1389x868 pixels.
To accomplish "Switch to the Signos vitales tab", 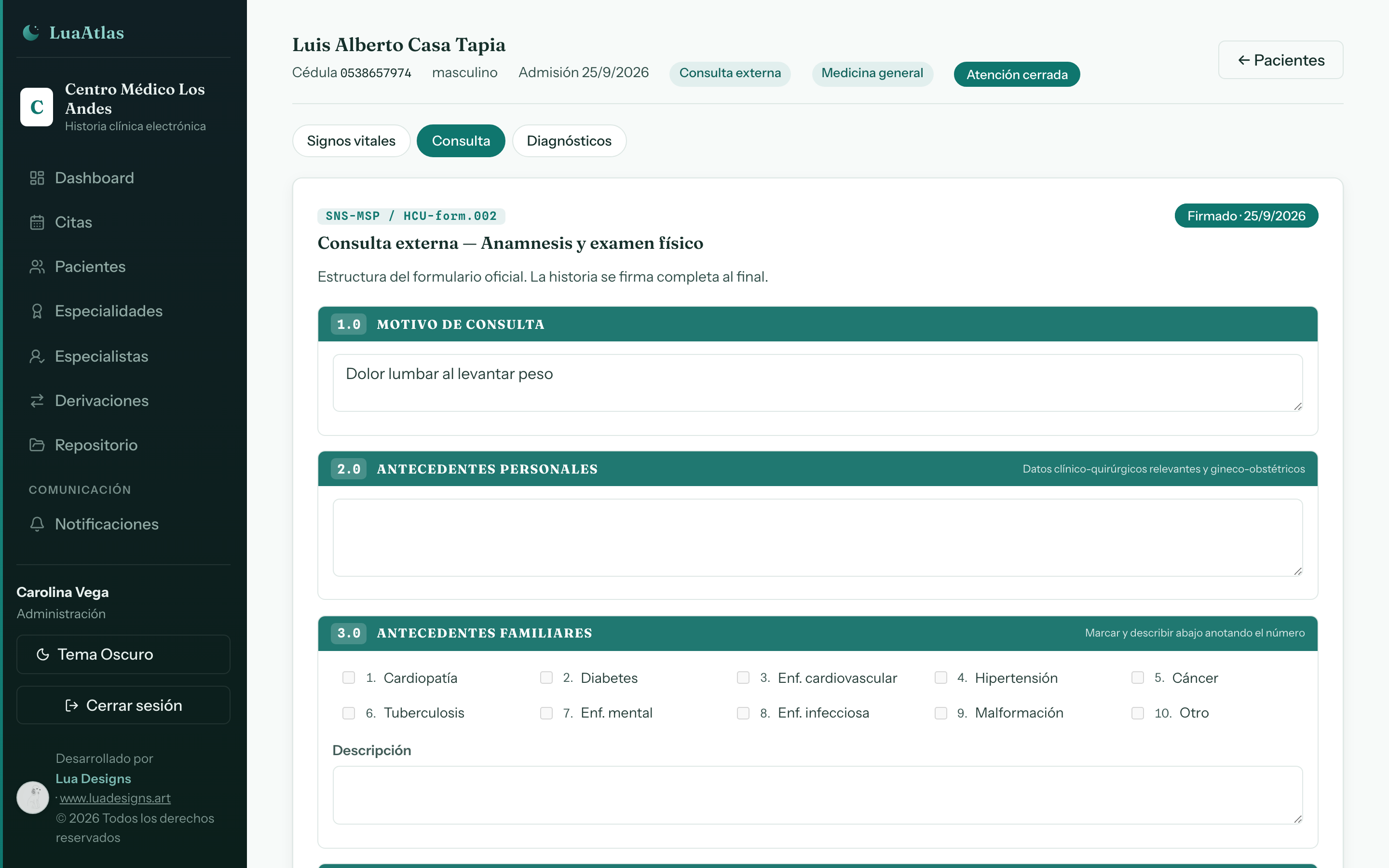I will pos(351,141).
